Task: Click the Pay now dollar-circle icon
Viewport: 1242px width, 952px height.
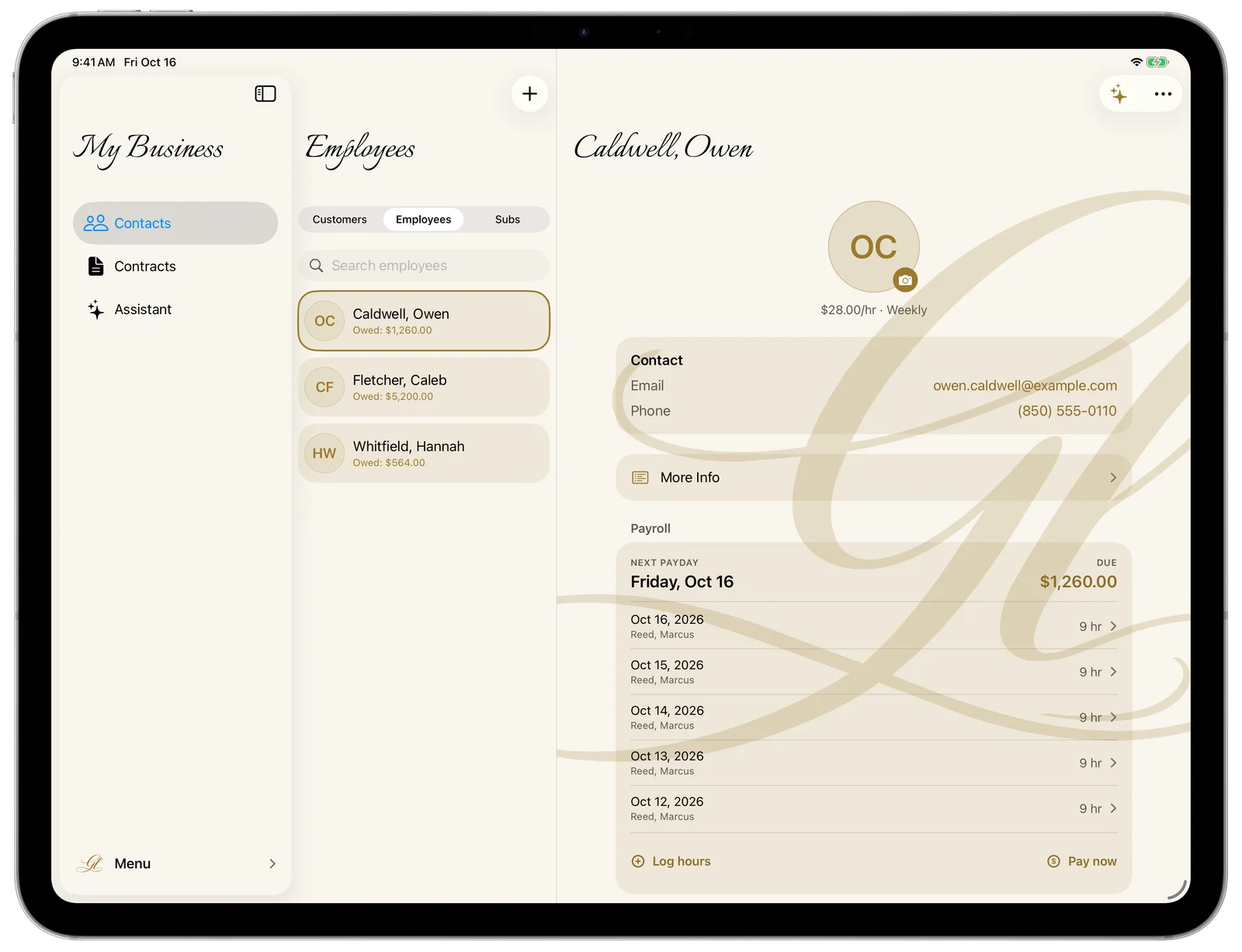Action: tap(1053, 861)
